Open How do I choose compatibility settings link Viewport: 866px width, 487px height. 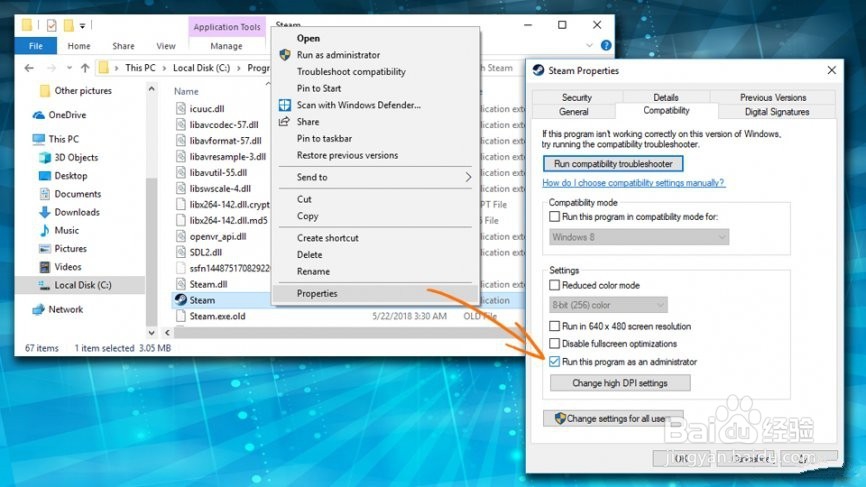tap(633, 183)
